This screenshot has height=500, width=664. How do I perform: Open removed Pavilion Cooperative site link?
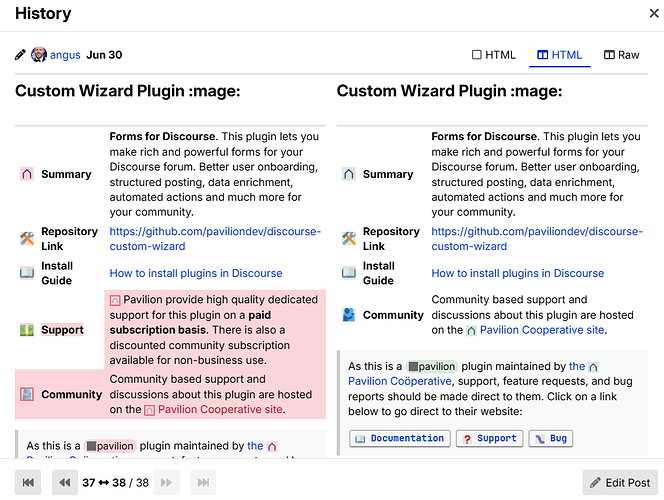pyautogui.click(x=220, y=410)
